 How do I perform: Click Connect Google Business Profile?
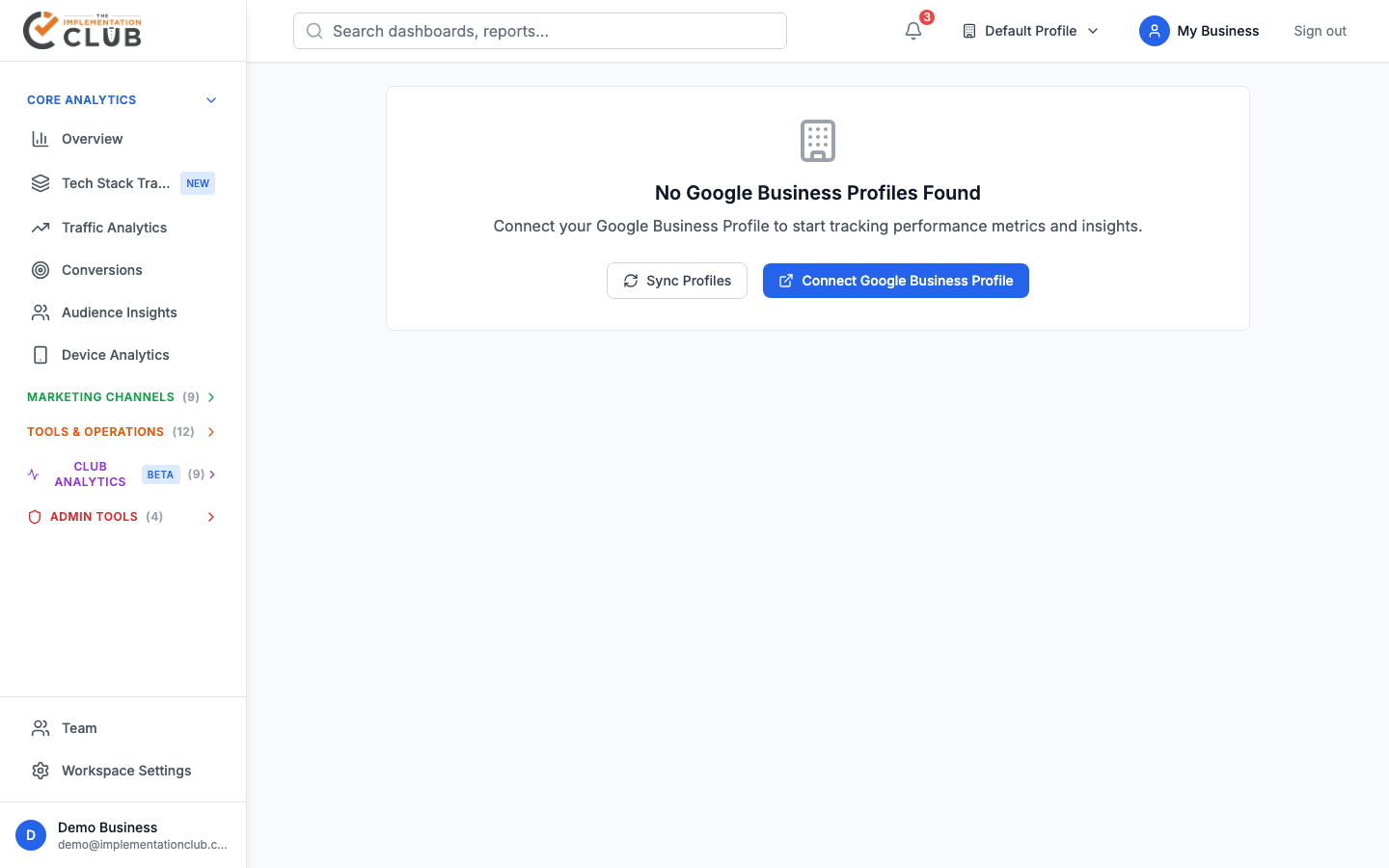click(x=895, y=280)
